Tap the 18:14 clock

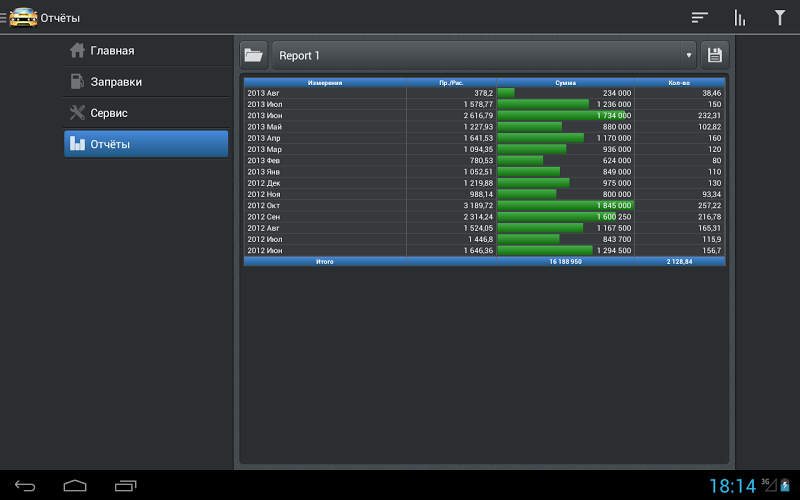733,486
